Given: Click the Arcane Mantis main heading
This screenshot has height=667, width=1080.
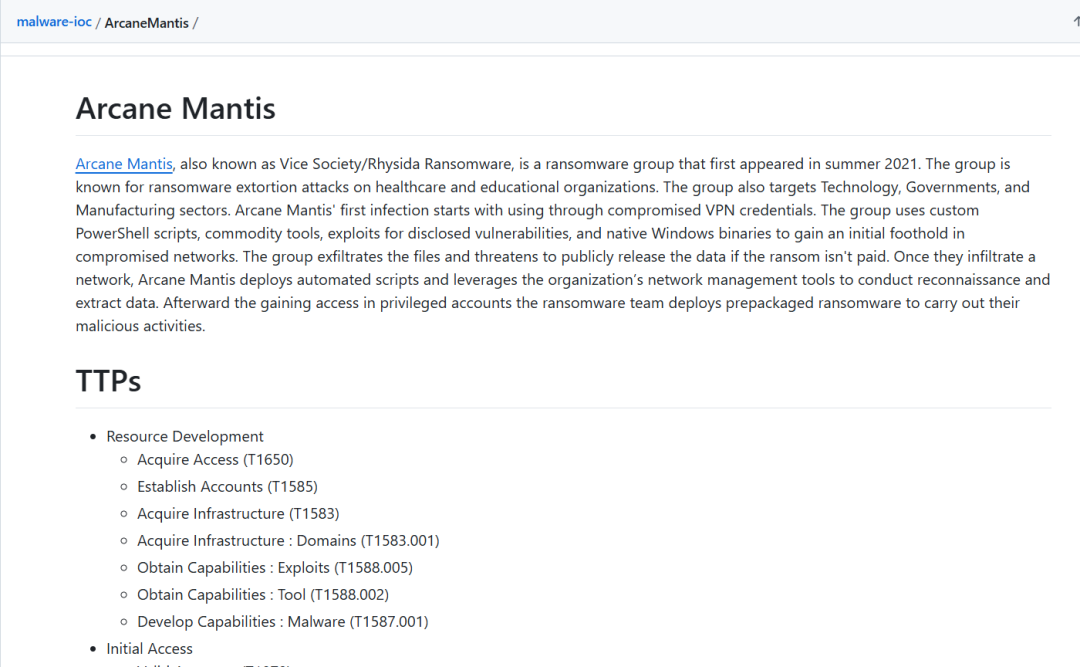Looking at the screenshot, I should 175,108.
